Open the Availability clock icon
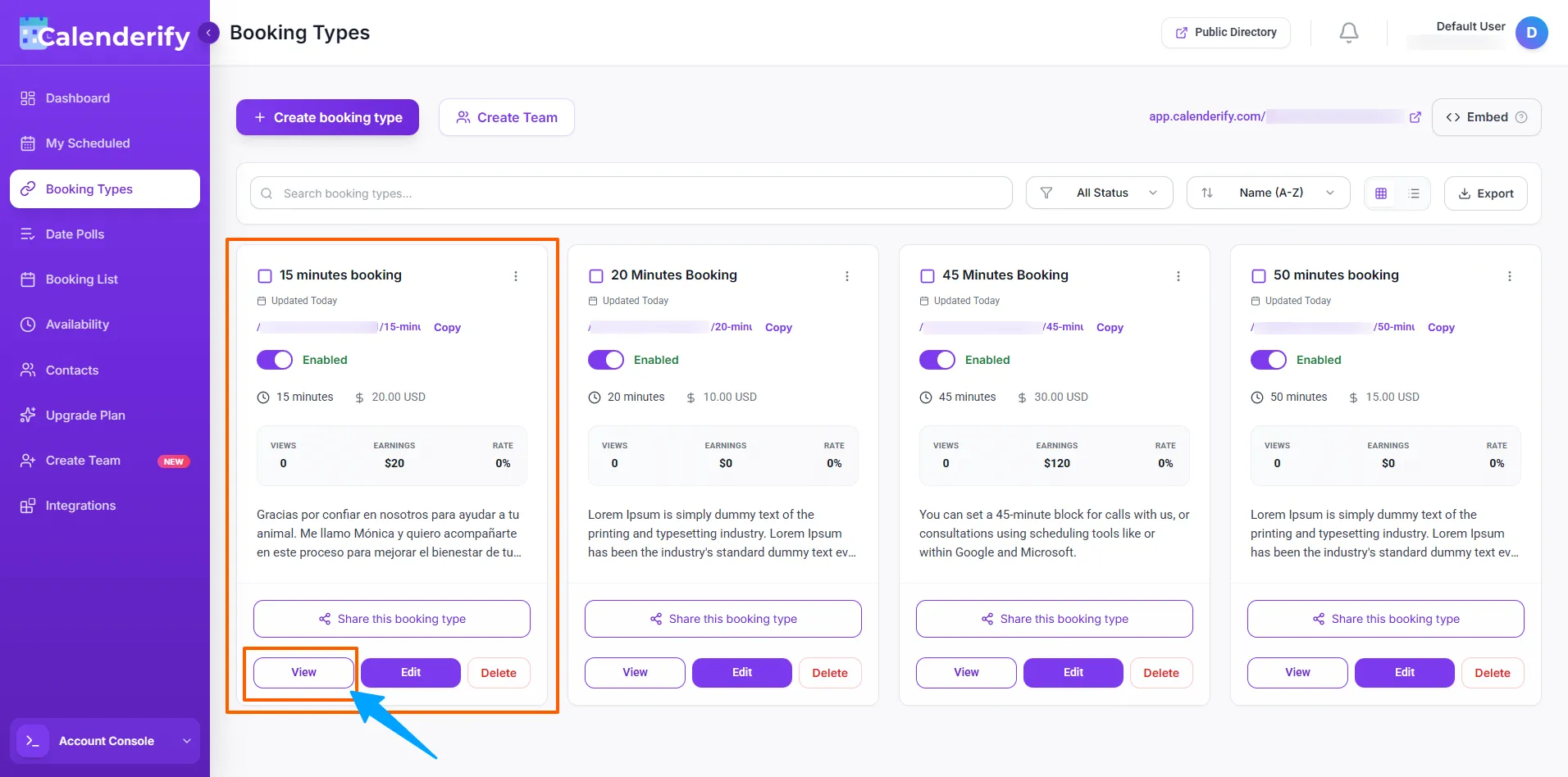The height and width of the screenshot is (777, 1568). tap(27, 324)
